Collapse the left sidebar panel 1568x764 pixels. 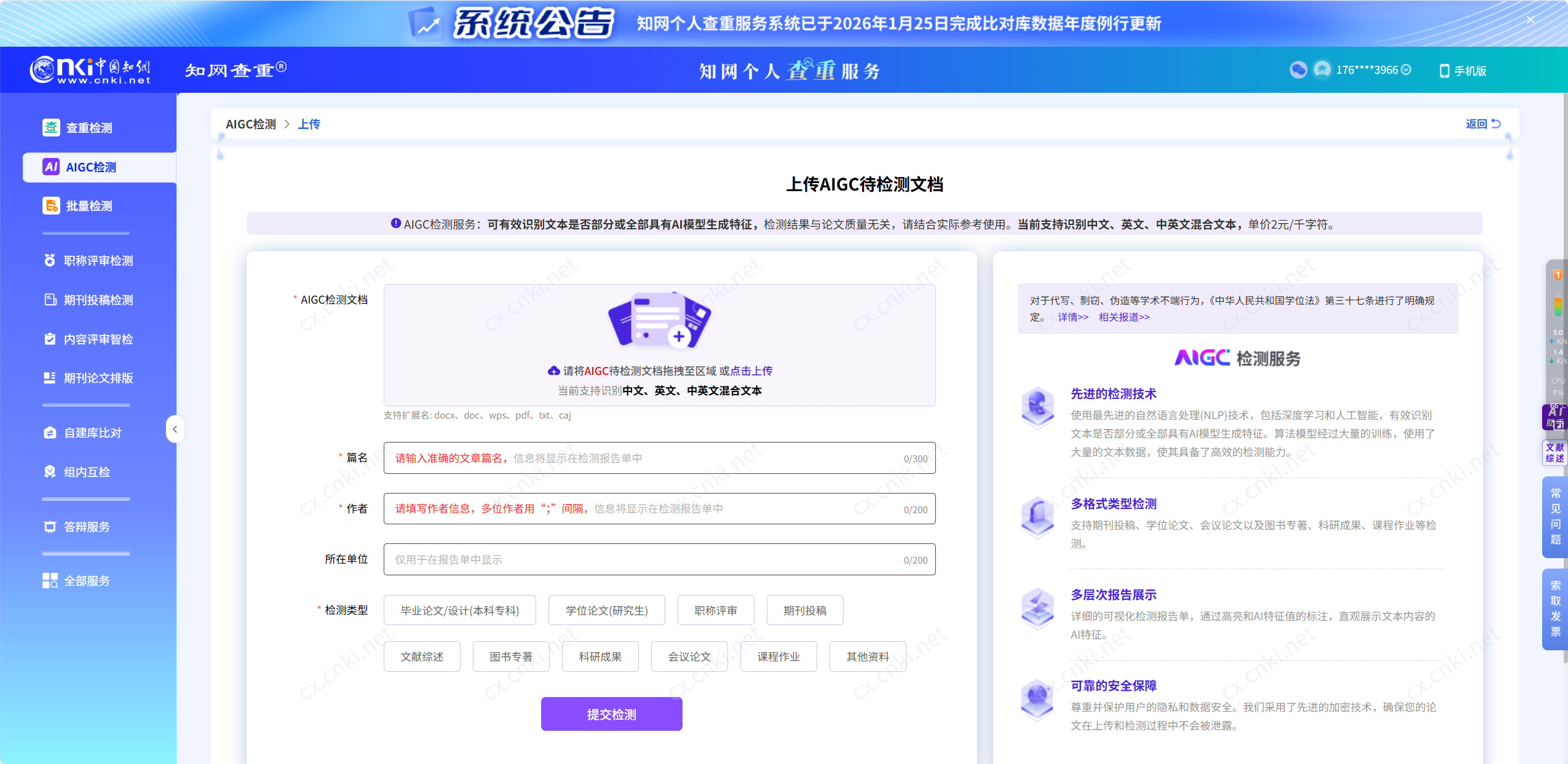point(175,429)
